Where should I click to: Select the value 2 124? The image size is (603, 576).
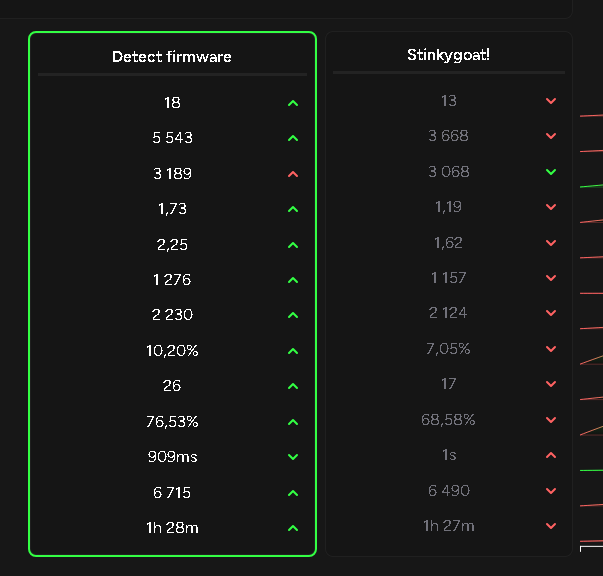coord(448,313)
